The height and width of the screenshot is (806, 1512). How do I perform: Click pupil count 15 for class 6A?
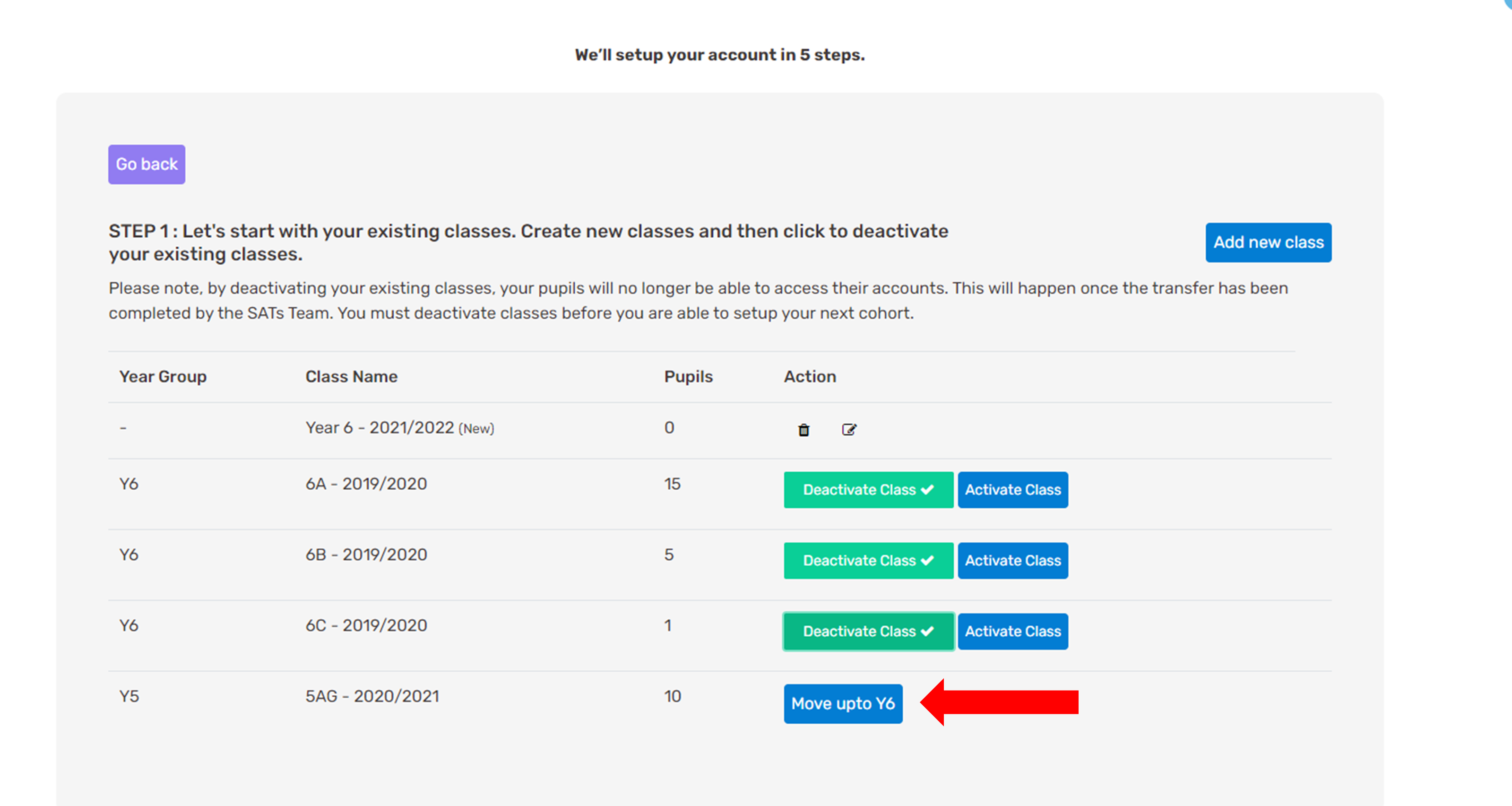672,484
